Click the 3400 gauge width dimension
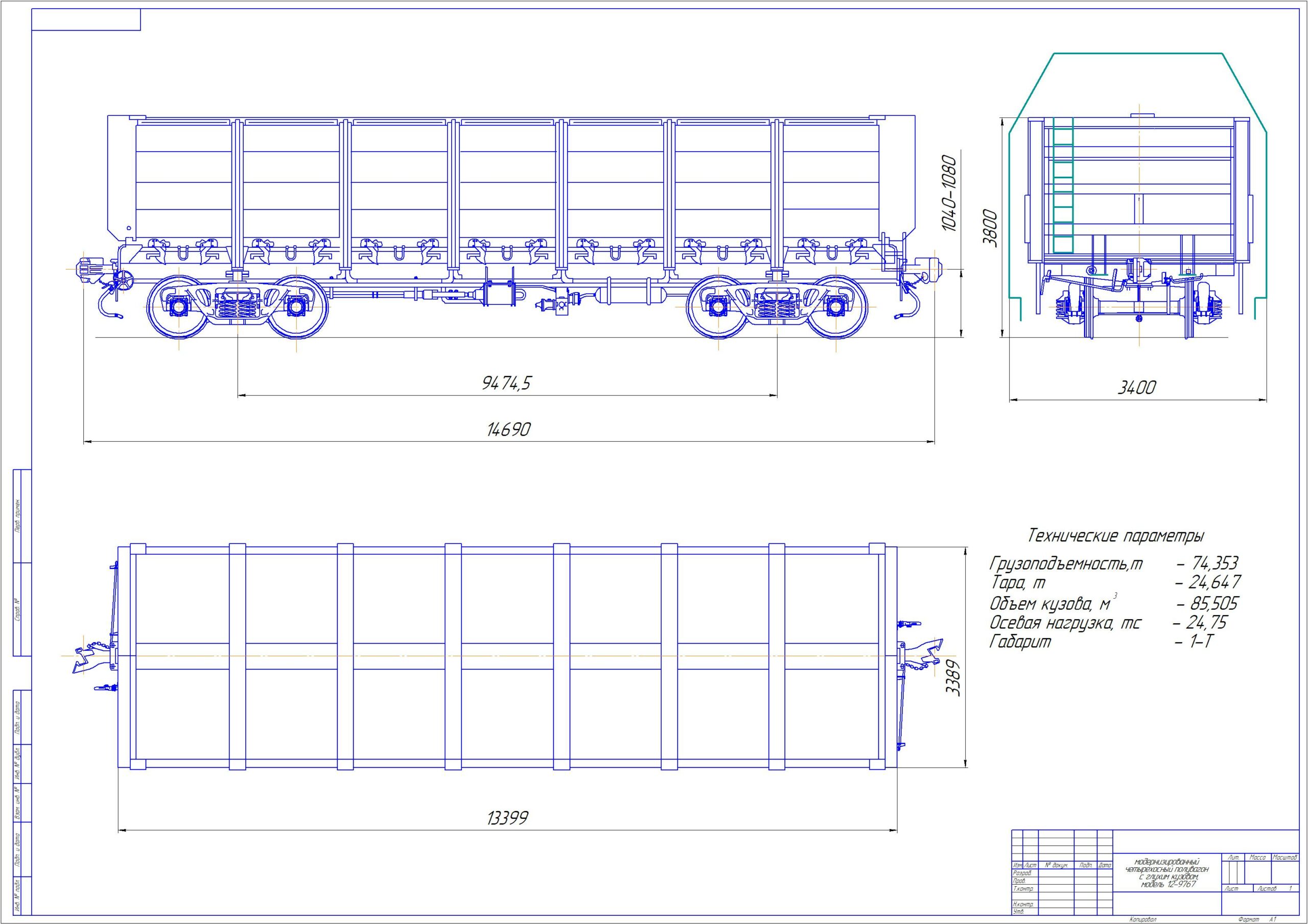The height and width of the screenshot is (924, 1308). [x=1136, y=388]
